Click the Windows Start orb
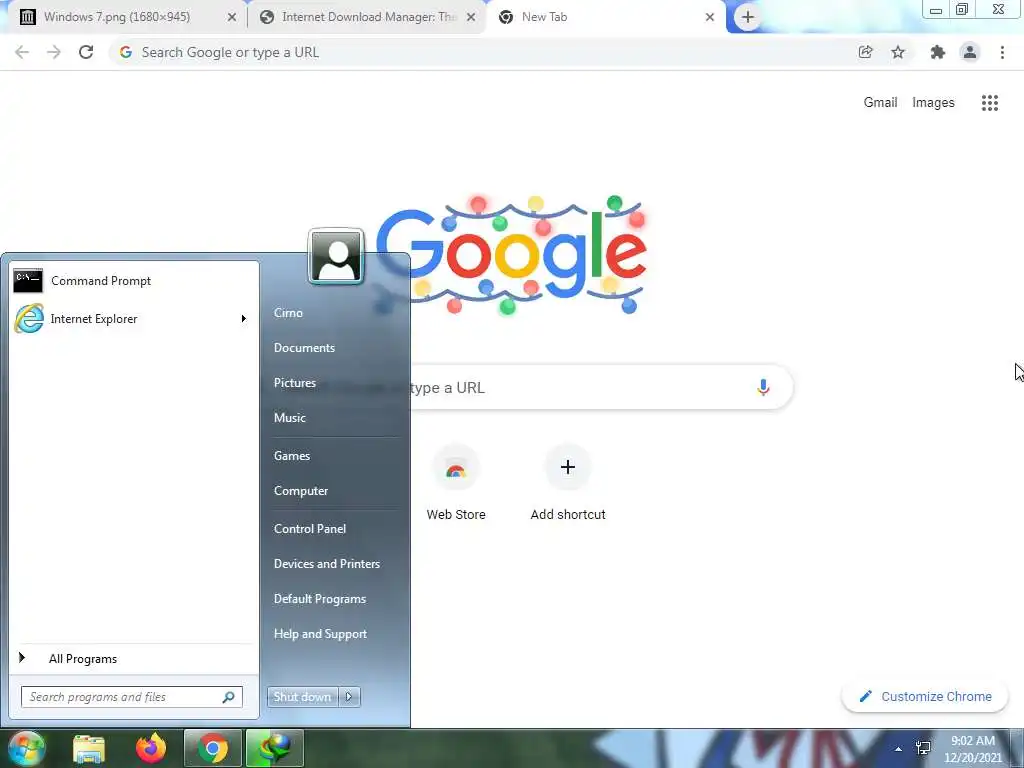 27,748
